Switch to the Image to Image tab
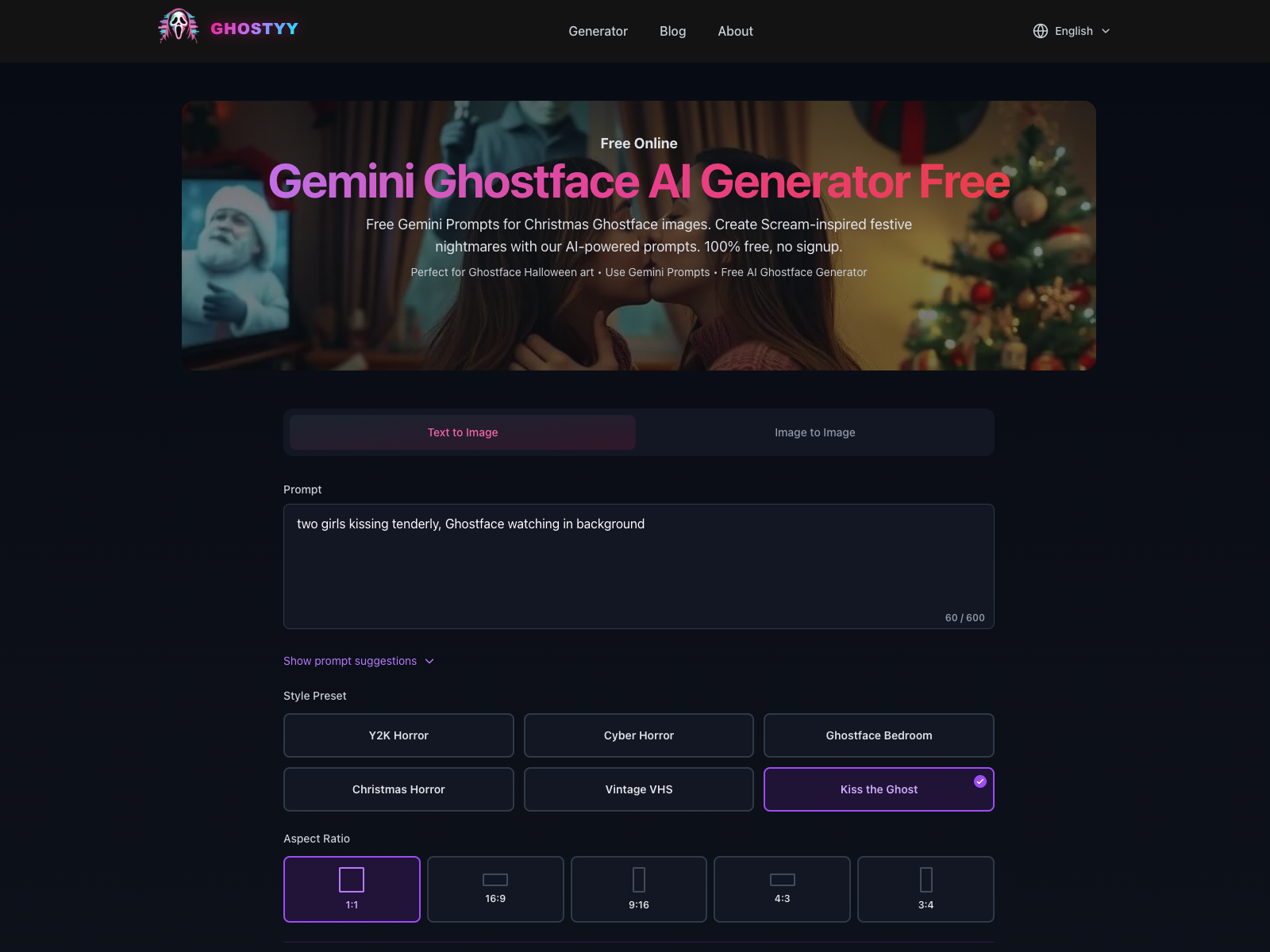This screenshot has height=952, width=1270. coord(815,432)
